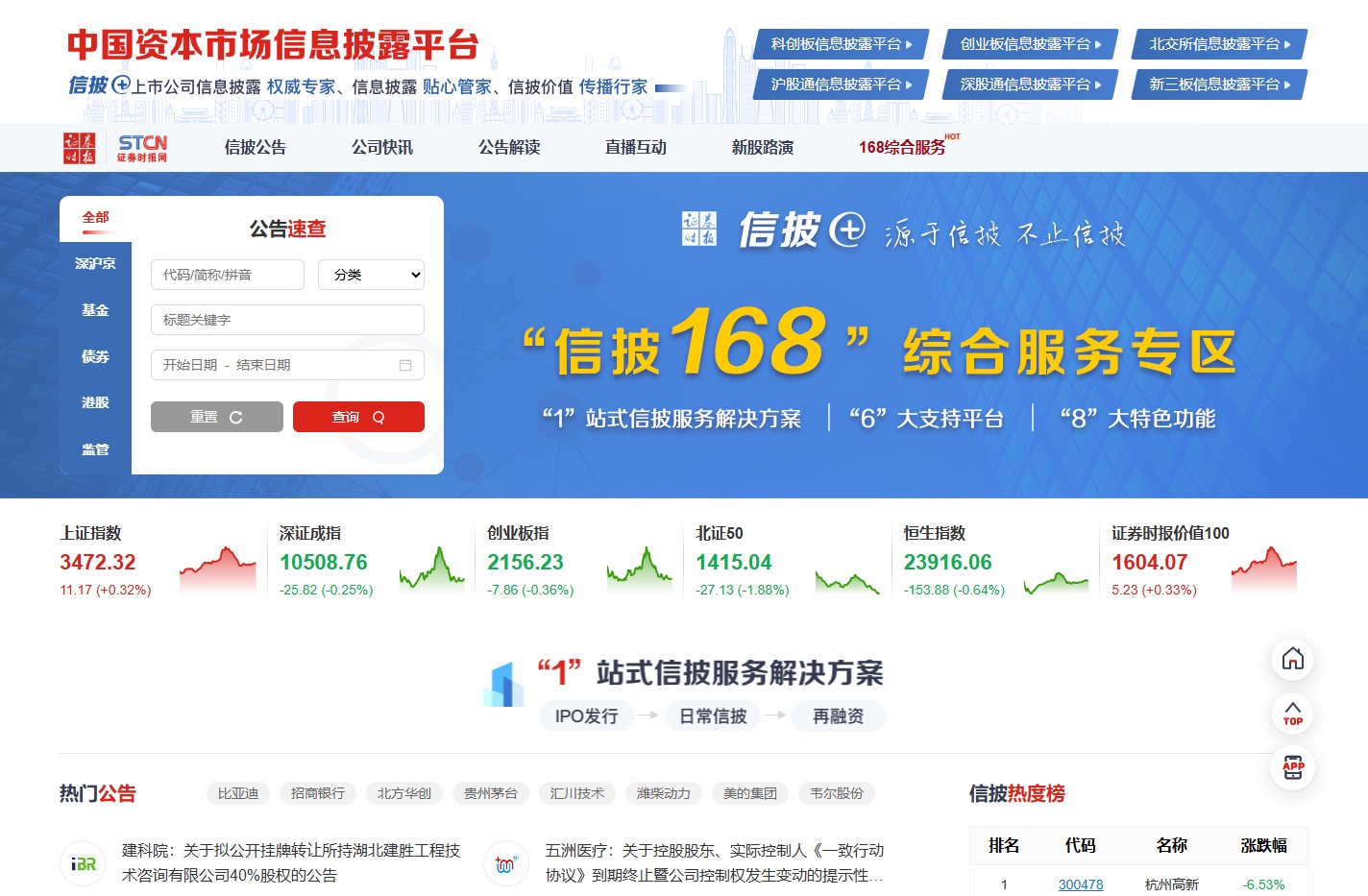Open the 五洲医疗 announcement headline
The width and height of the screenshot is (1368, 896).
coord(714,862)
